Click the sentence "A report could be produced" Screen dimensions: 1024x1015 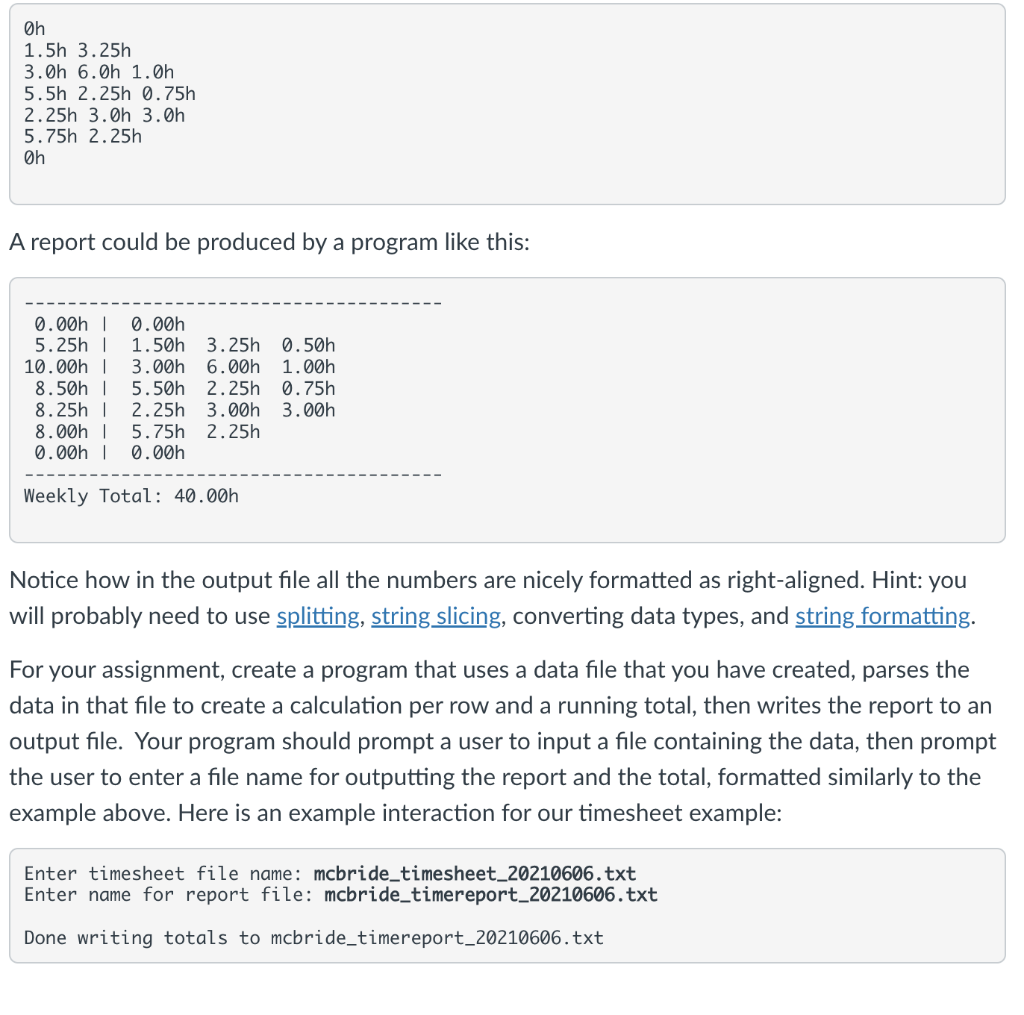[269, 242]
